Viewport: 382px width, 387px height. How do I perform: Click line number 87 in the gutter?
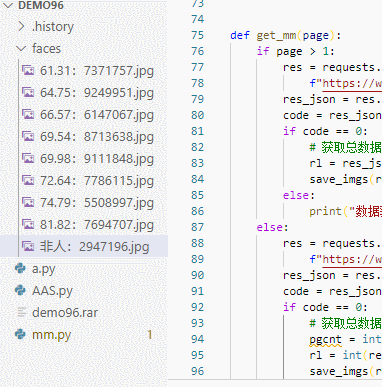tap(197, 227)
